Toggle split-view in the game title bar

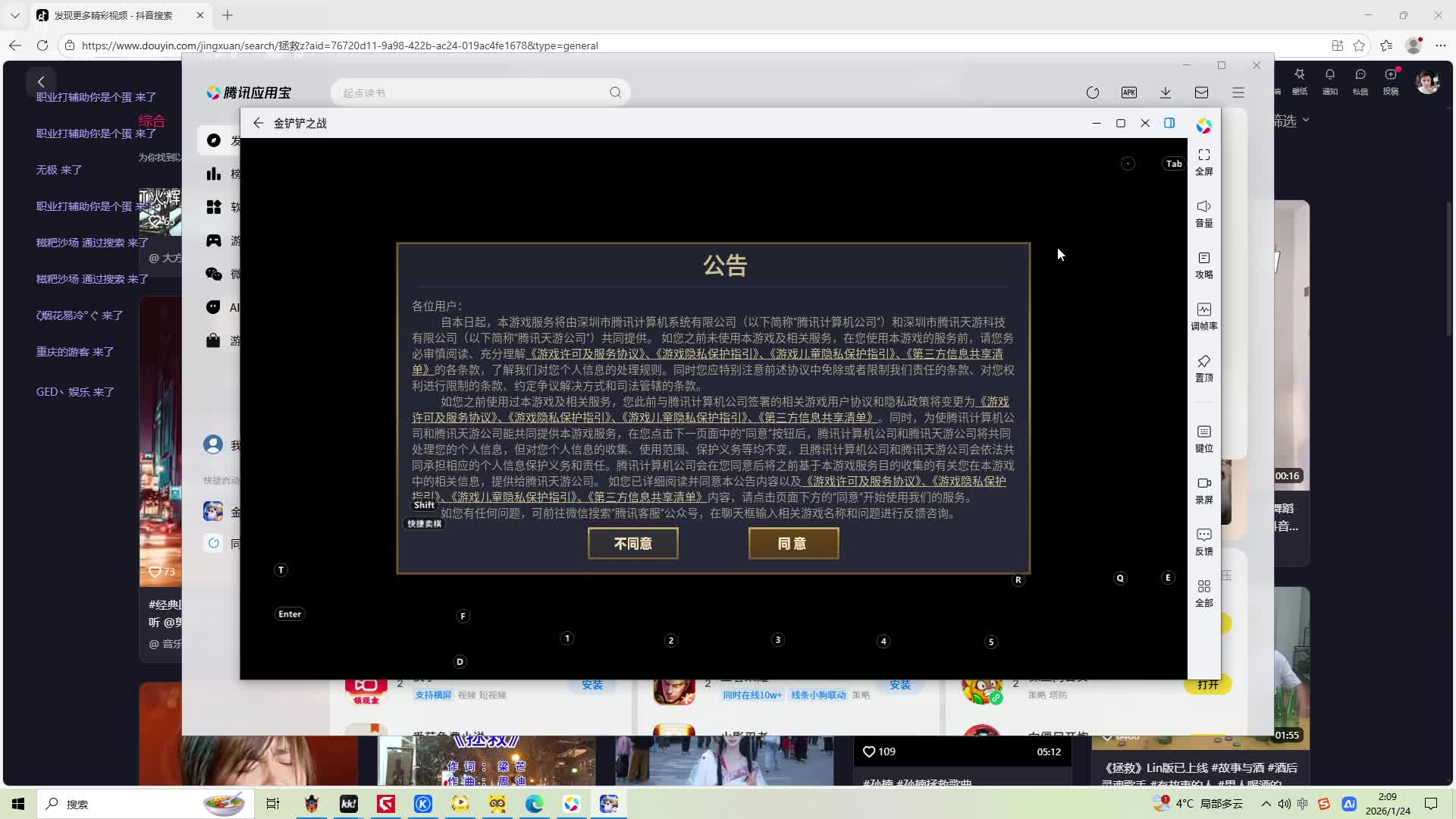point(1169,123)
